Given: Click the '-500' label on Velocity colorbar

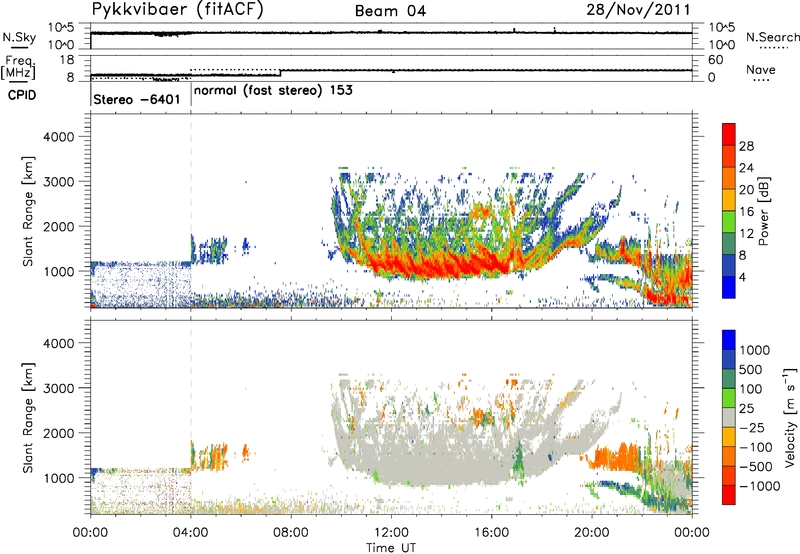Looking at the screenshot, I should (756, 467).
